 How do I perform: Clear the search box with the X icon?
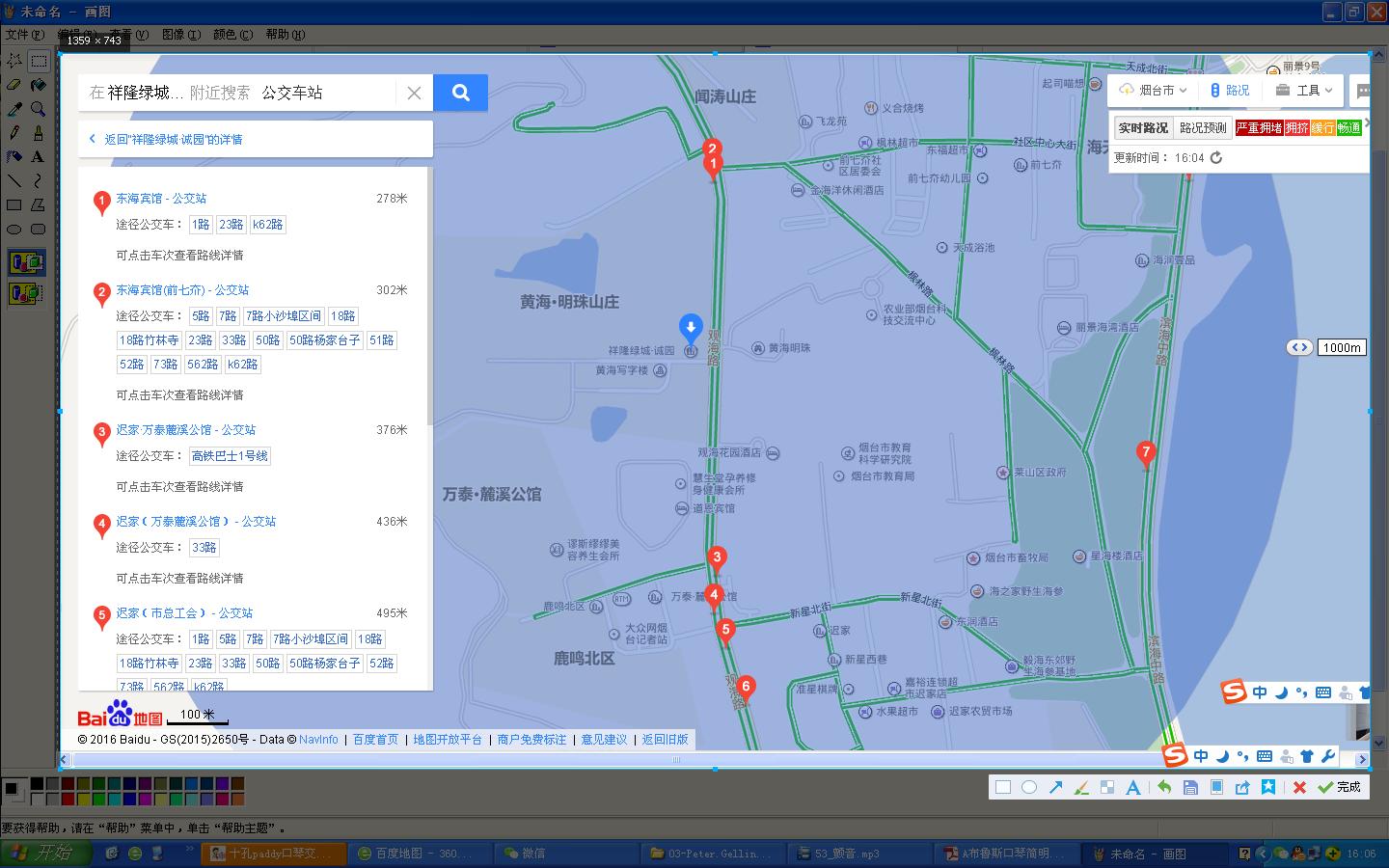point(414,93)
